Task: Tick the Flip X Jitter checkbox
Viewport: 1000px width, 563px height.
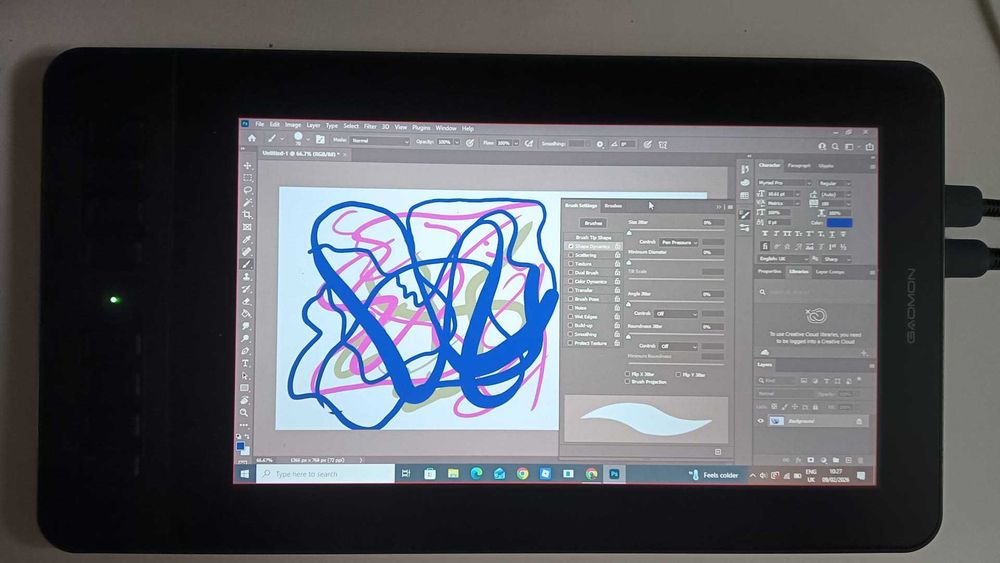Action: pos(628,374)
